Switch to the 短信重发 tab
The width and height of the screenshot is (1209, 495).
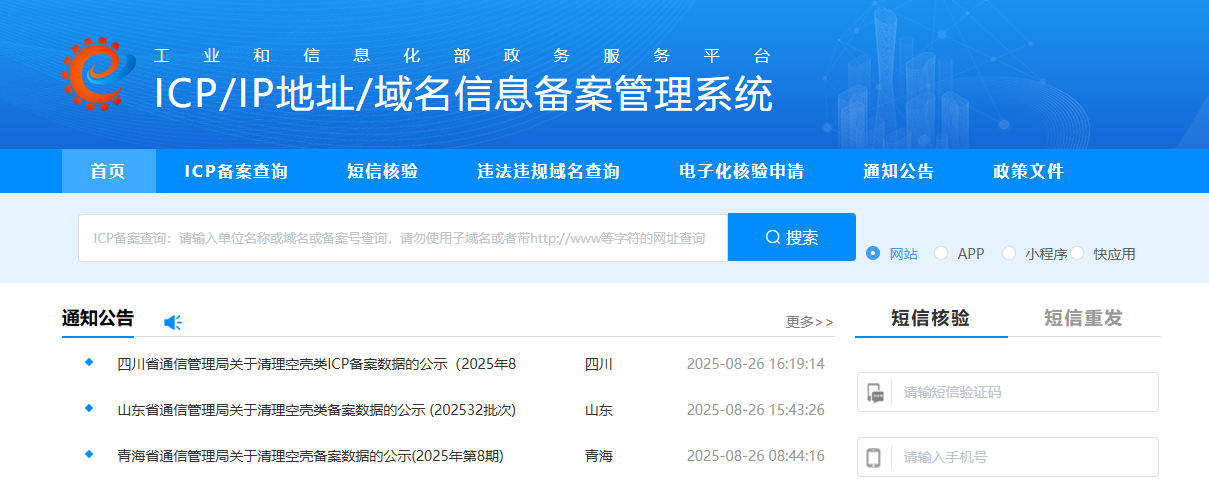pyautogui.click(x=1083, y=319)
